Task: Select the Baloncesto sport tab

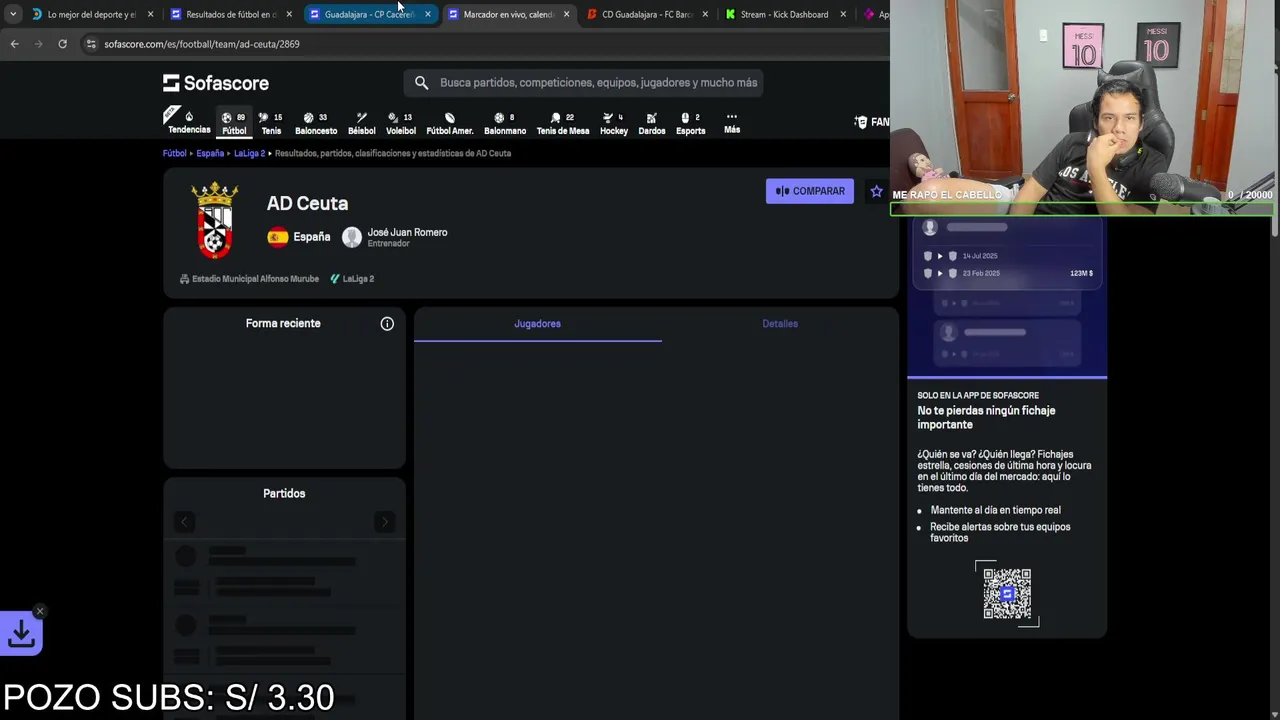Action: (x=316, y=123)
